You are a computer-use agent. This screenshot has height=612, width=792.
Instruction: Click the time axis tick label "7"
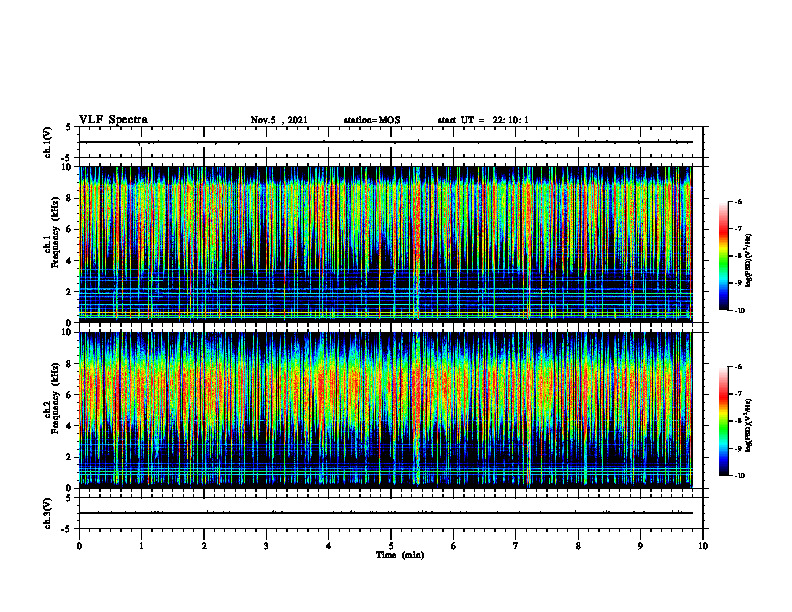[516, 546]
